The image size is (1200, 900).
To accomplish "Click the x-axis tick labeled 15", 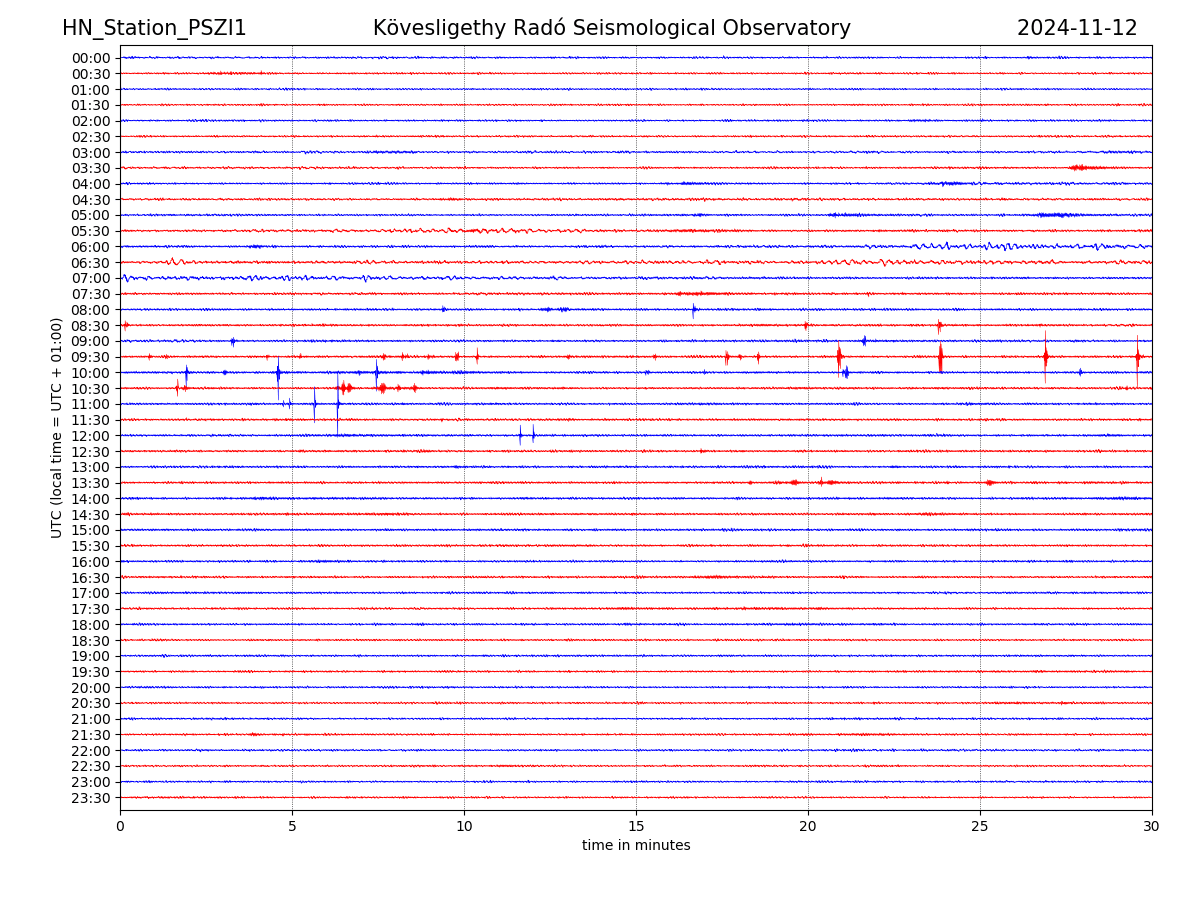I will (x=636, y=827).
